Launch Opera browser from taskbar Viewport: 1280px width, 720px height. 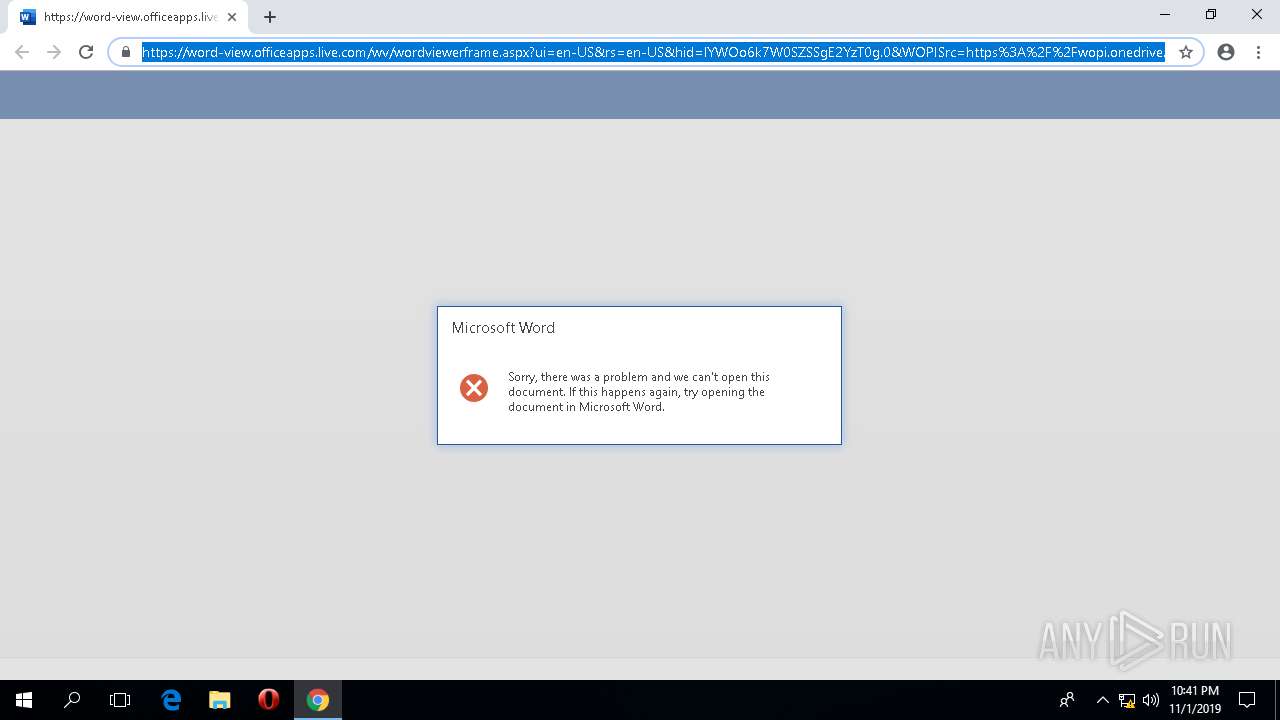tap(268, 700)
